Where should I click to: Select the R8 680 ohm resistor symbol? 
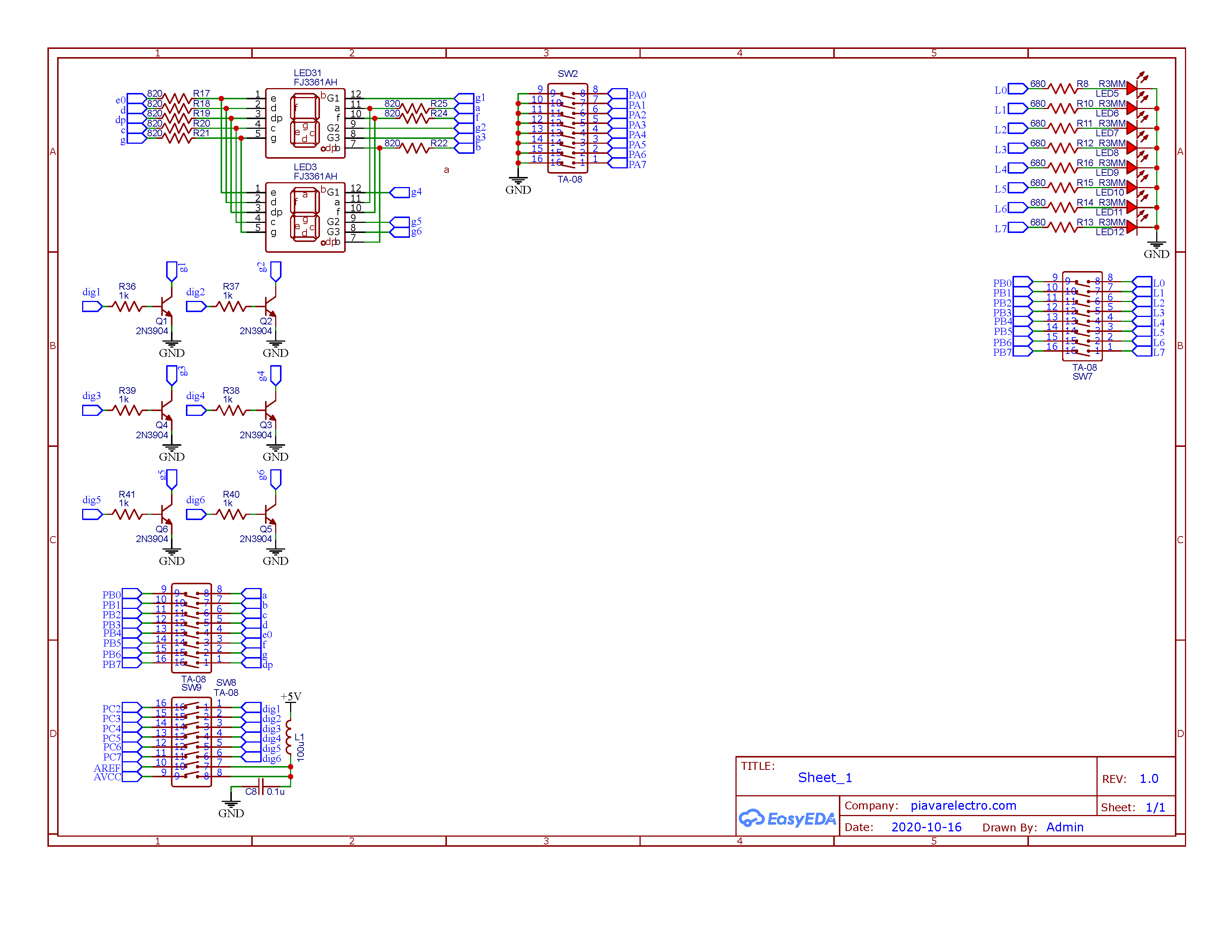[1063, 88]
